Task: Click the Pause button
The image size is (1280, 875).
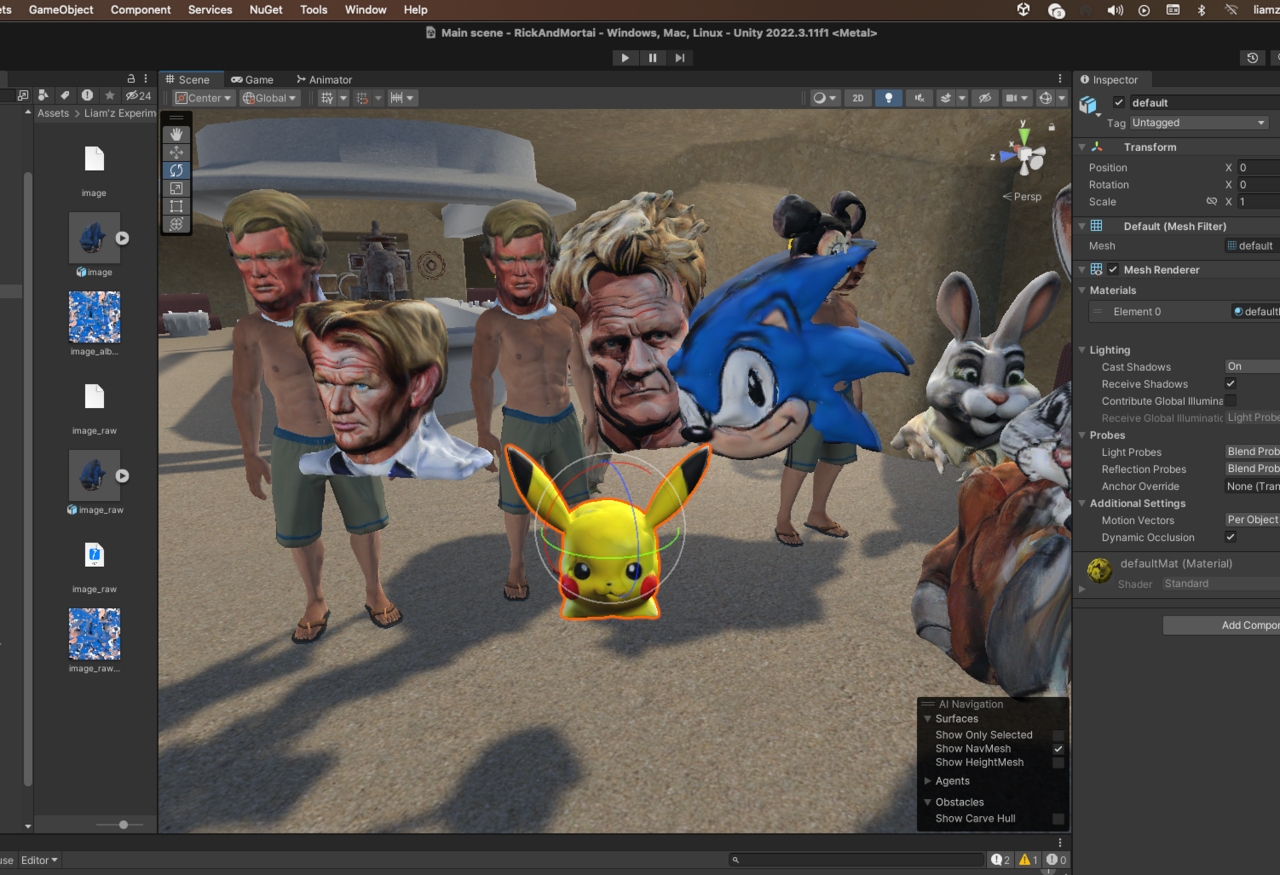Action: 652,58
